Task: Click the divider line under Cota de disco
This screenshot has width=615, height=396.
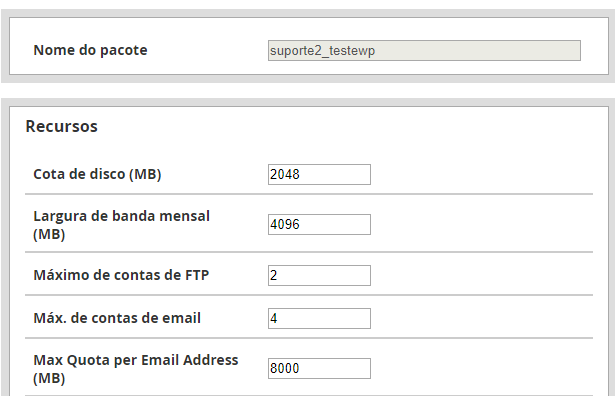Action: pyautogui.click(x=309, y=194)
